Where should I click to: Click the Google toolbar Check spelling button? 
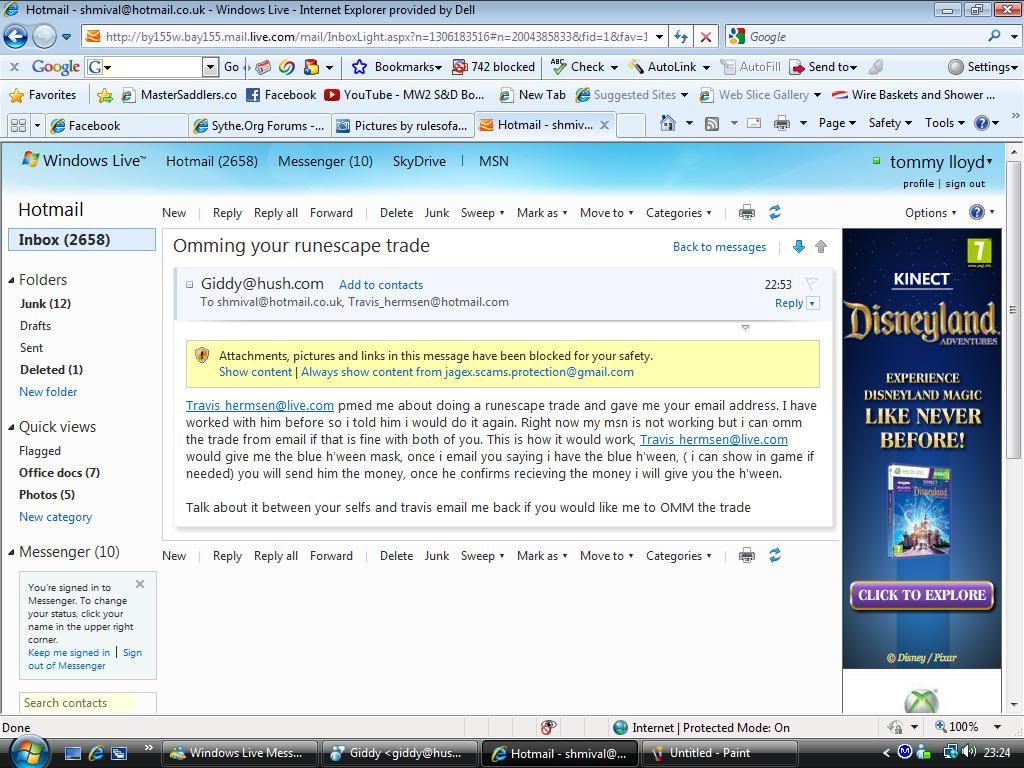(578, 67)
